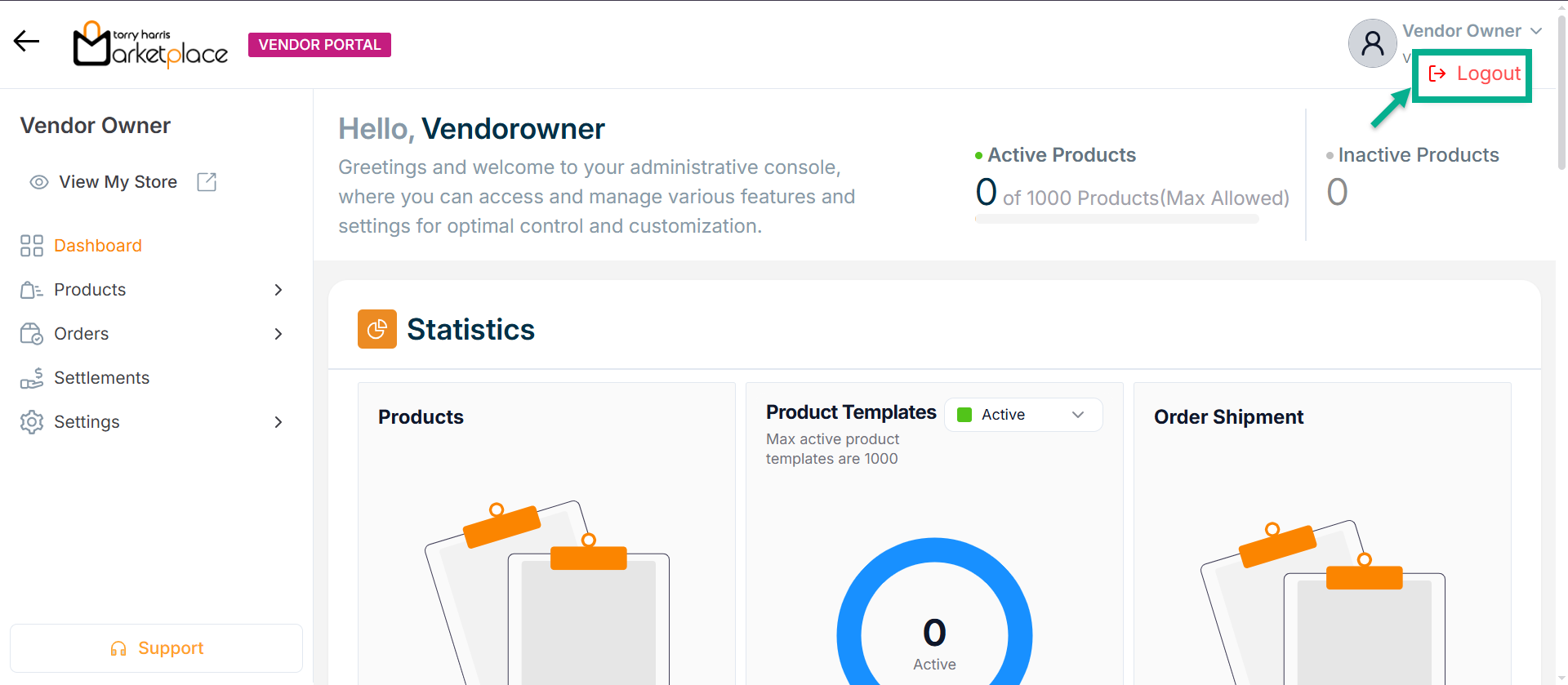The image size is (1568, 685).
Task: Click the Dashboard grid icon
Action: pos(32,246)
